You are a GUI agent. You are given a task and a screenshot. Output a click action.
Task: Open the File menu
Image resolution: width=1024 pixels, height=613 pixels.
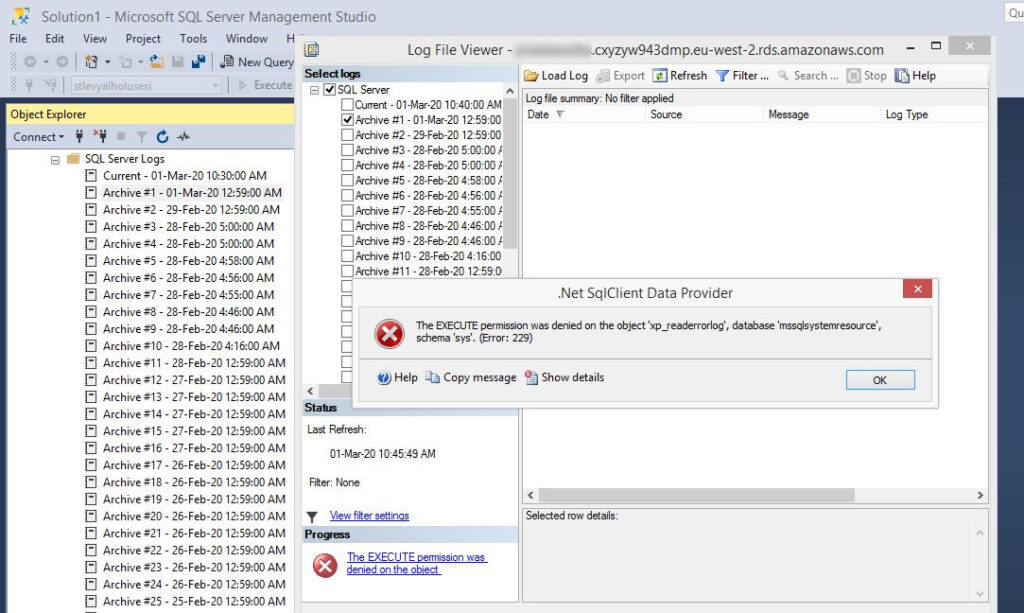(18, 39)
